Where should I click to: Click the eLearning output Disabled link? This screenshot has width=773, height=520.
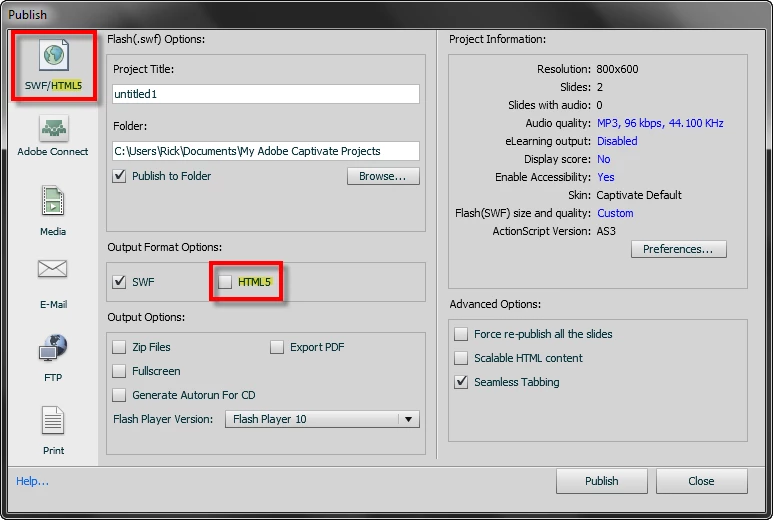[617, 141]
